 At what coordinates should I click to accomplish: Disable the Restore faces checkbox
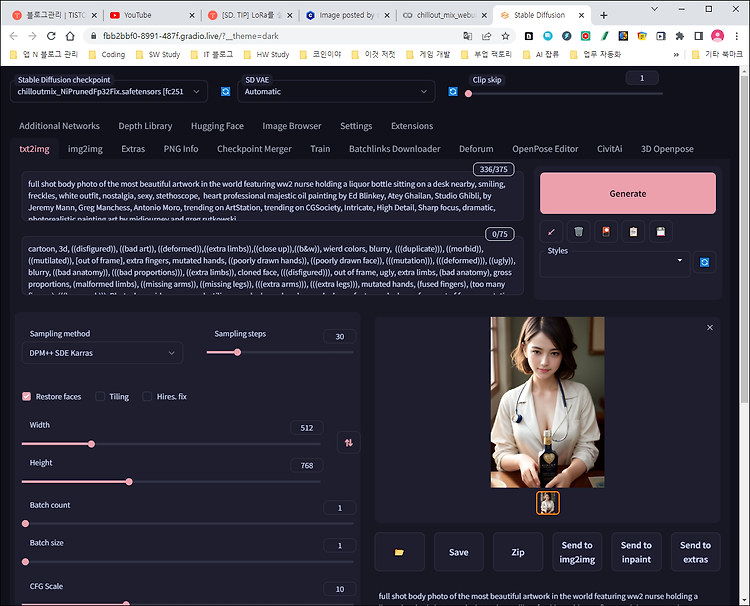tap(27, 397)
